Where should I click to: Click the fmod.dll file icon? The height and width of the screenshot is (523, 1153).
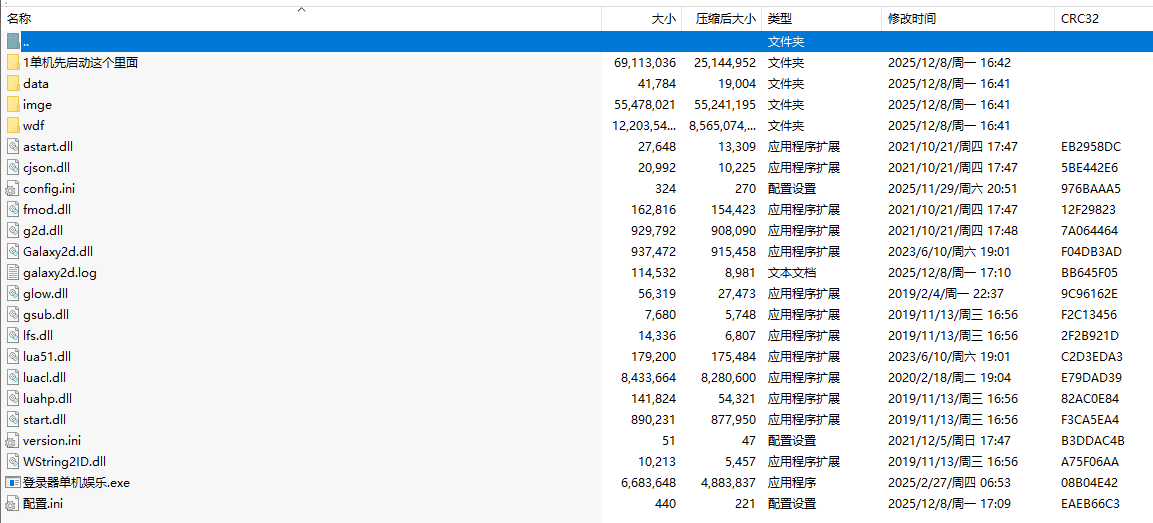coord(13,210)
